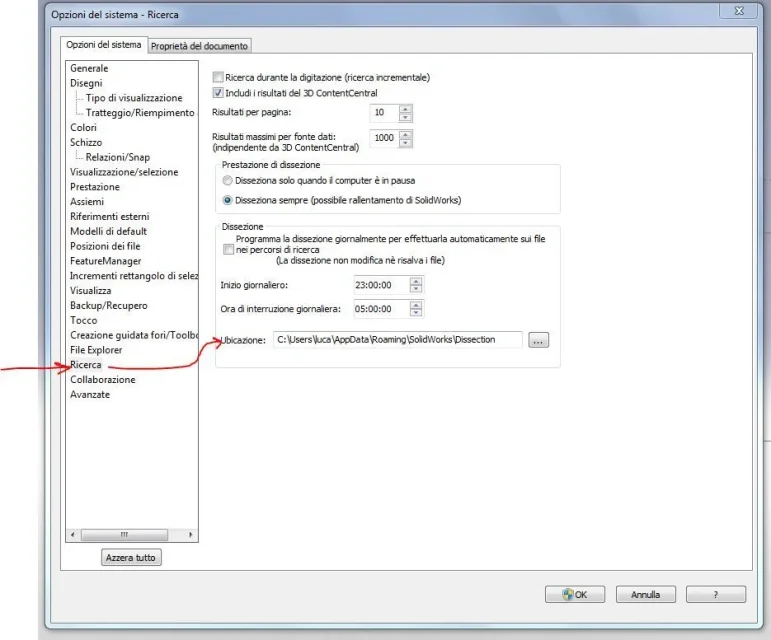Select Posizioni dei file category
This screenshot has width=771, height=640.
tap(105, 246)
